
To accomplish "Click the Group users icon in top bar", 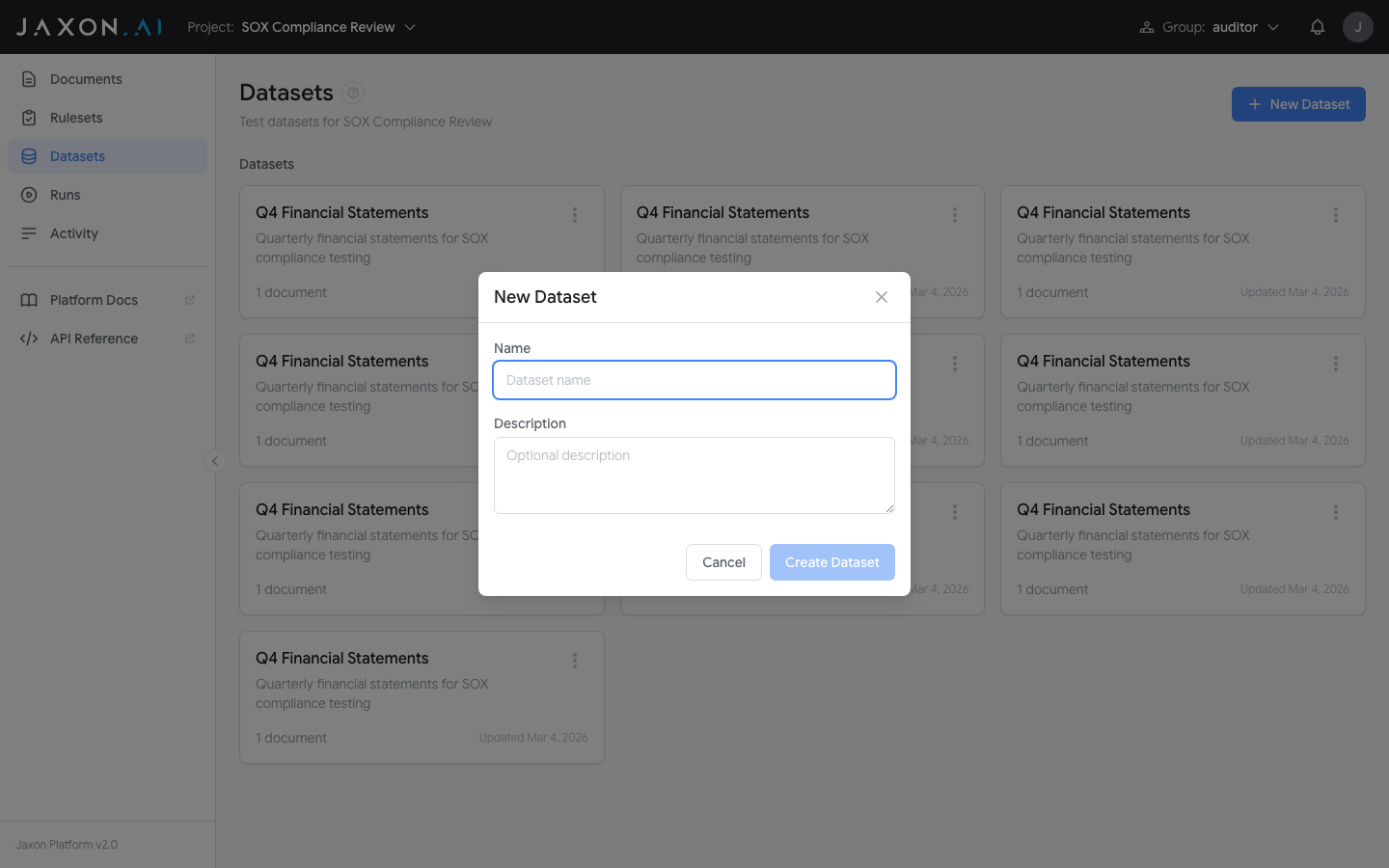I will 1147,26.
